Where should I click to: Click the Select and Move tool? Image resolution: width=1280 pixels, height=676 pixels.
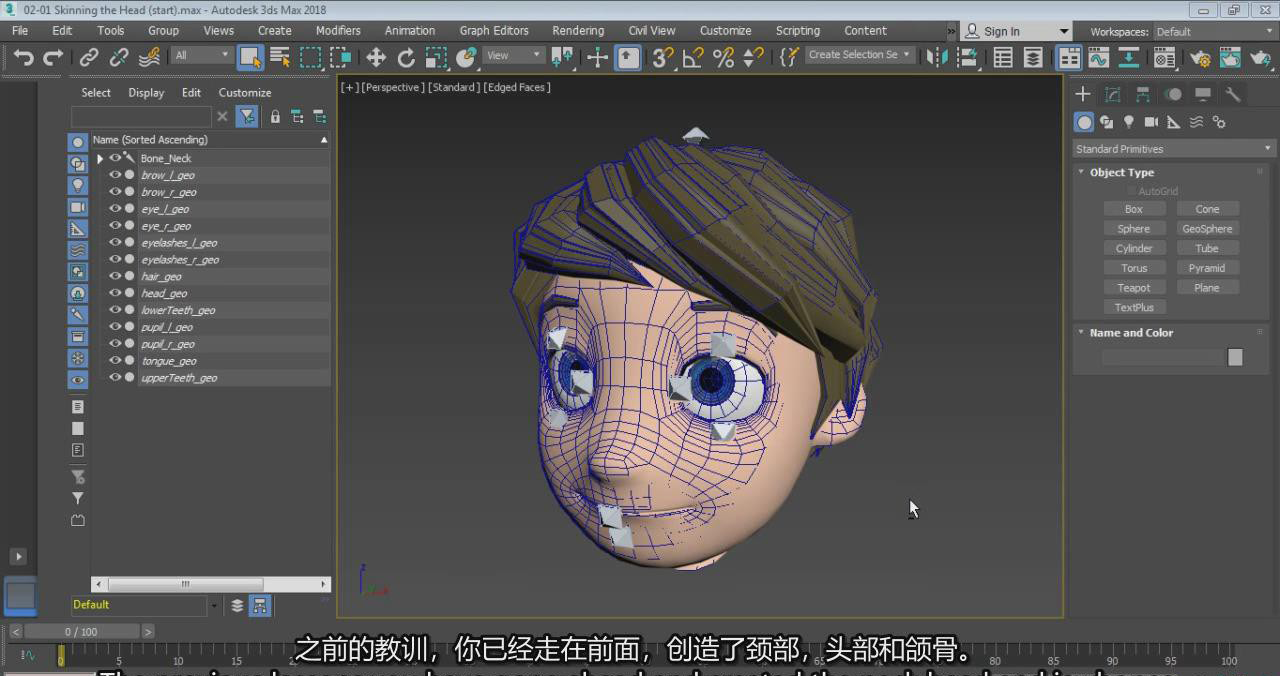(x=376, y=57)
